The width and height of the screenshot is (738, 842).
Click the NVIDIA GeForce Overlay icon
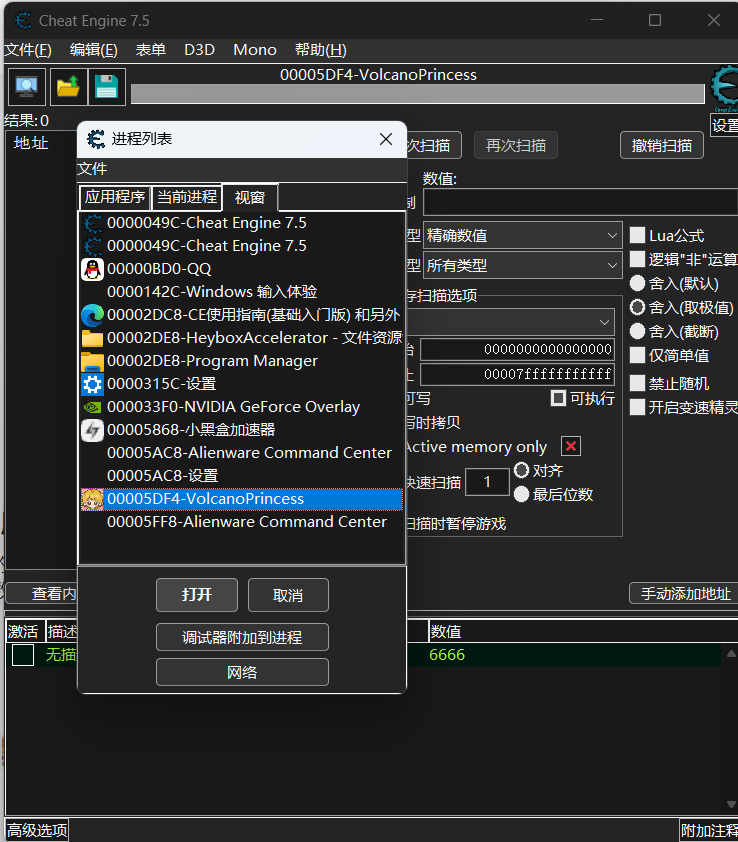click(x=92, y=407)
